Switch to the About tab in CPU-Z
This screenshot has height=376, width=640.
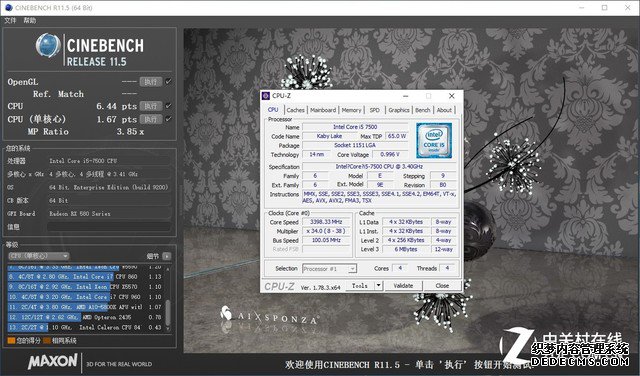click(x=444, y=110)
